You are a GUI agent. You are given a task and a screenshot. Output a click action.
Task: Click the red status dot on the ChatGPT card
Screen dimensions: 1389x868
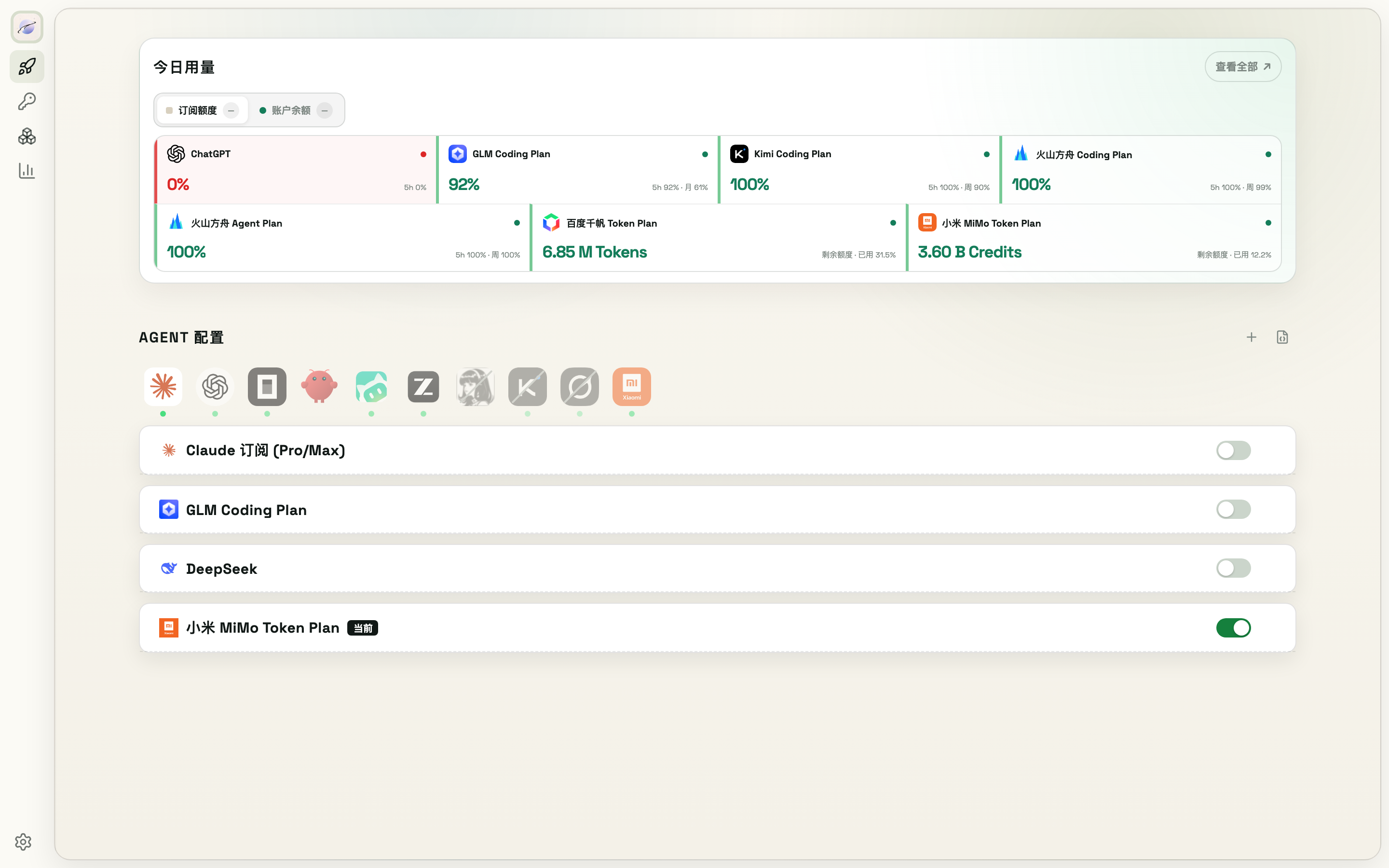tap(423, 154)
